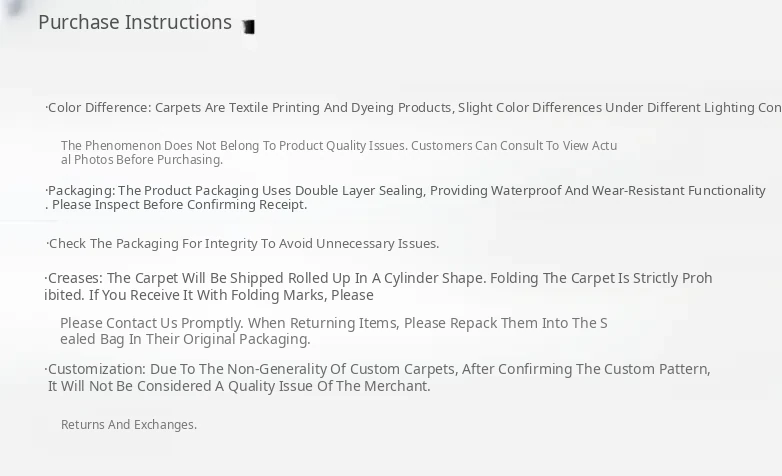Click 'Please Inspect Before Confirming Receipt' line
This screenshot has width=782, height=476.
click(x=180, y=205)
